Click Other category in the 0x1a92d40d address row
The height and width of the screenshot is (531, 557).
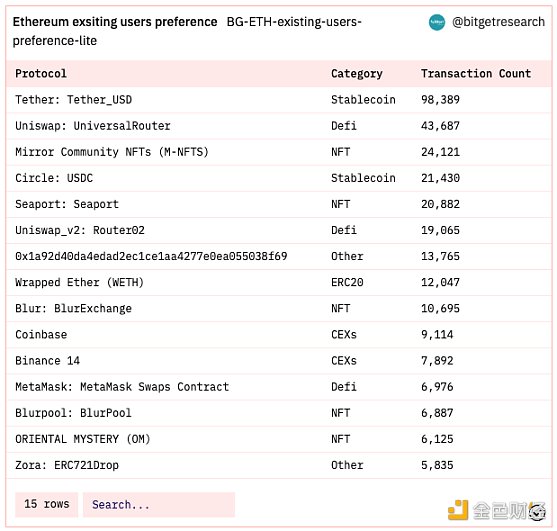(347, 256)
